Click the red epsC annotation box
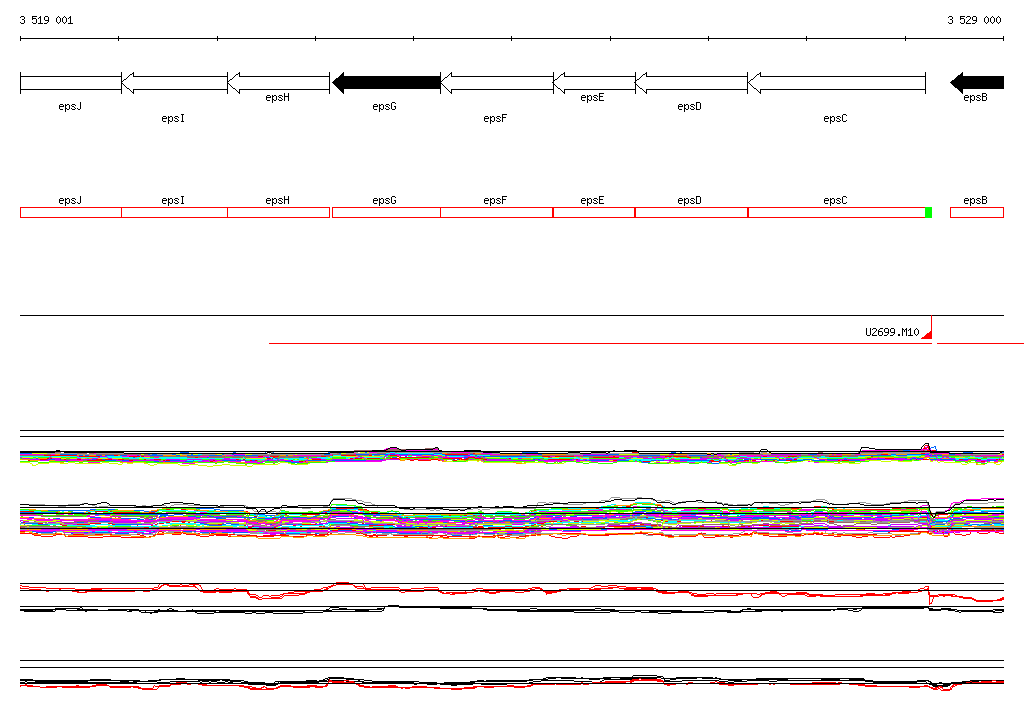This screenshot has height=714, width=1024. 837,212
